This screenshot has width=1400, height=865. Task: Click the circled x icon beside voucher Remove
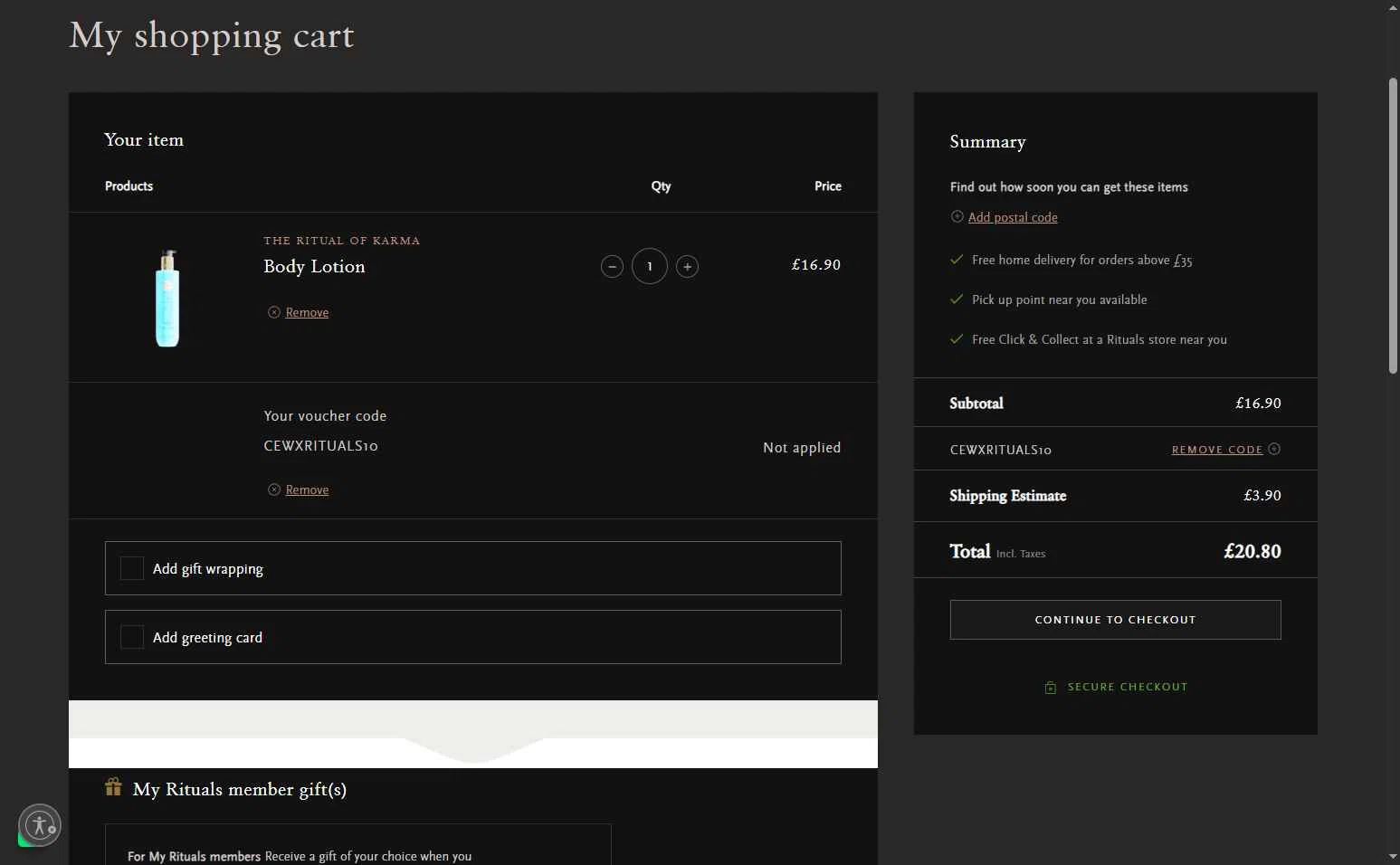274,490
